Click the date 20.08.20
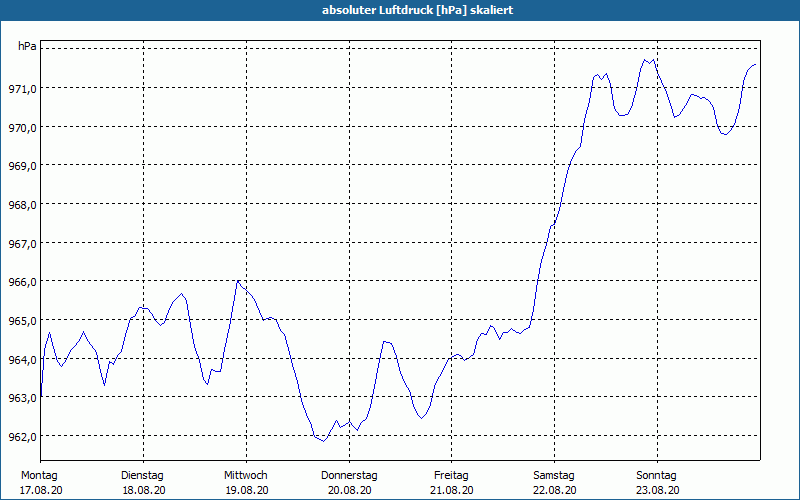 click(349, 490)
